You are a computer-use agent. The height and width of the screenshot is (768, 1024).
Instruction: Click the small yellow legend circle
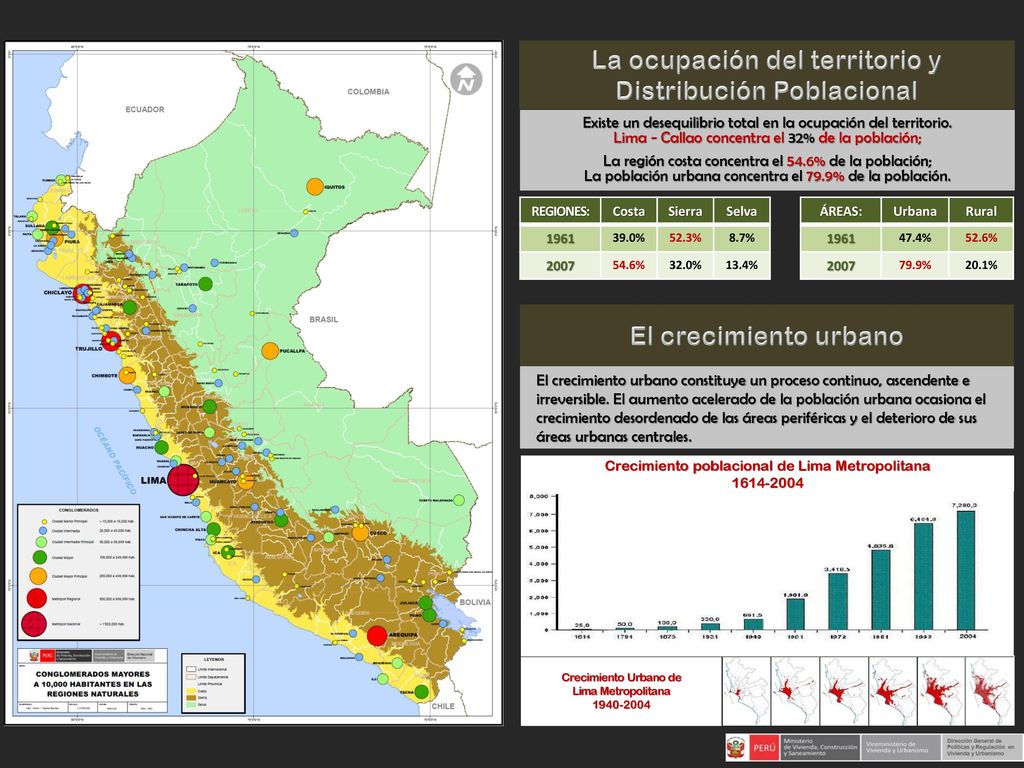[44, 522]
